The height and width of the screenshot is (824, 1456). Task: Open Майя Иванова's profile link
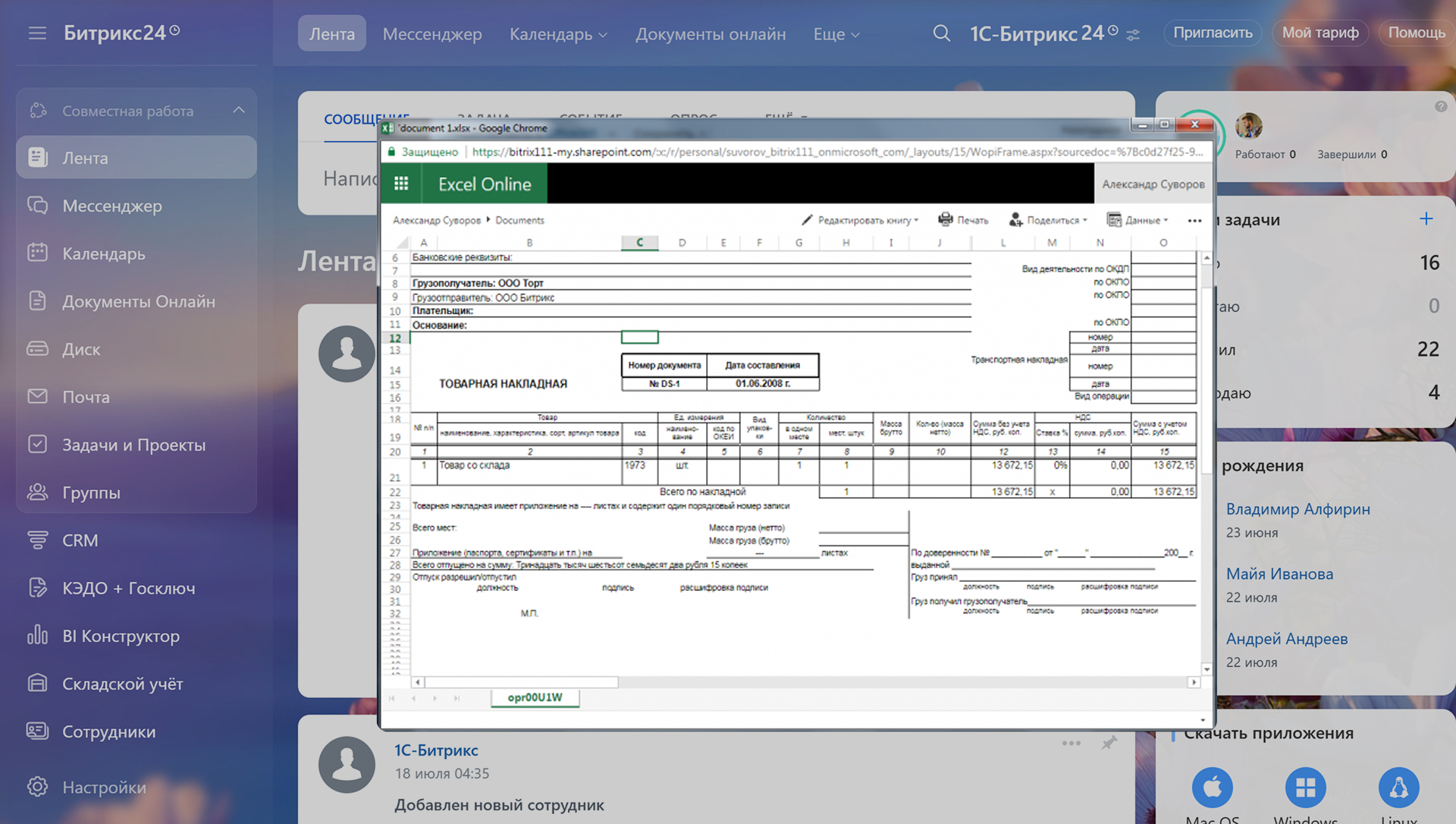tap(1279, 574)
